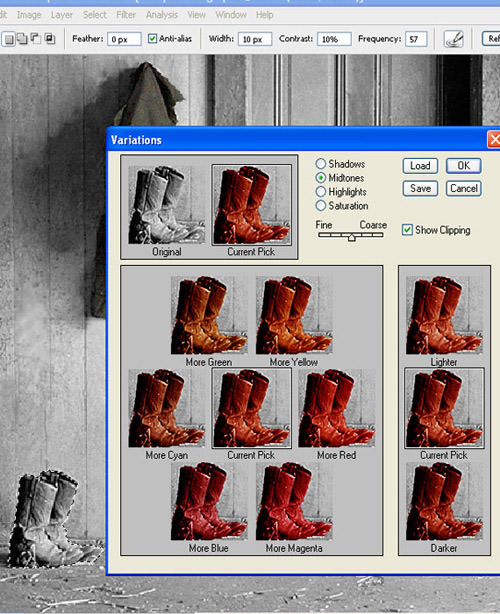Select the Add to selection icon
Image resolution: width=500 pixels, height=614 pixels.
[x=22, y=39]
